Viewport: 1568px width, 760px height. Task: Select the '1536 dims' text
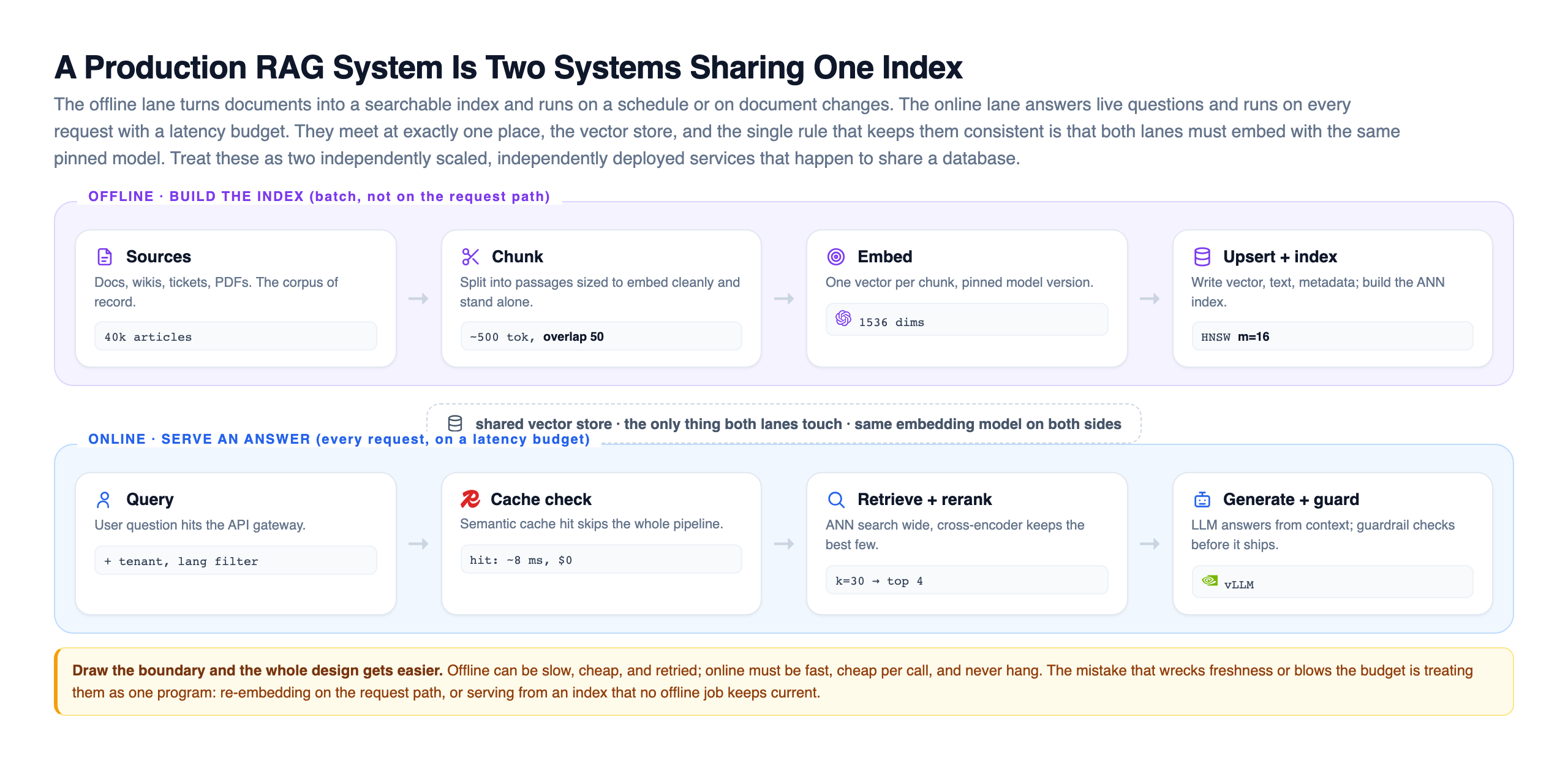[x=891, y=322]
